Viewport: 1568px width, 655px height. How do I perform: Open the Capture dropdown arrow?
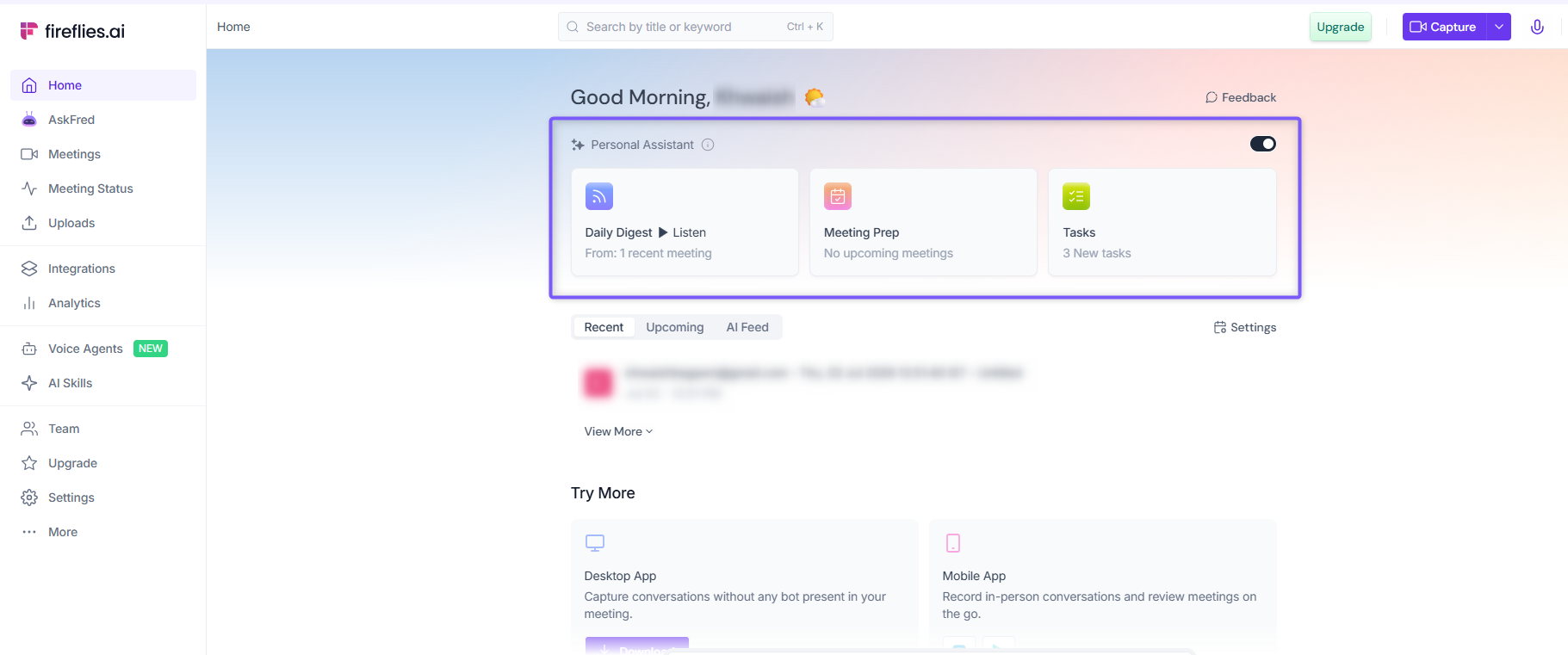coord(1499,27)
